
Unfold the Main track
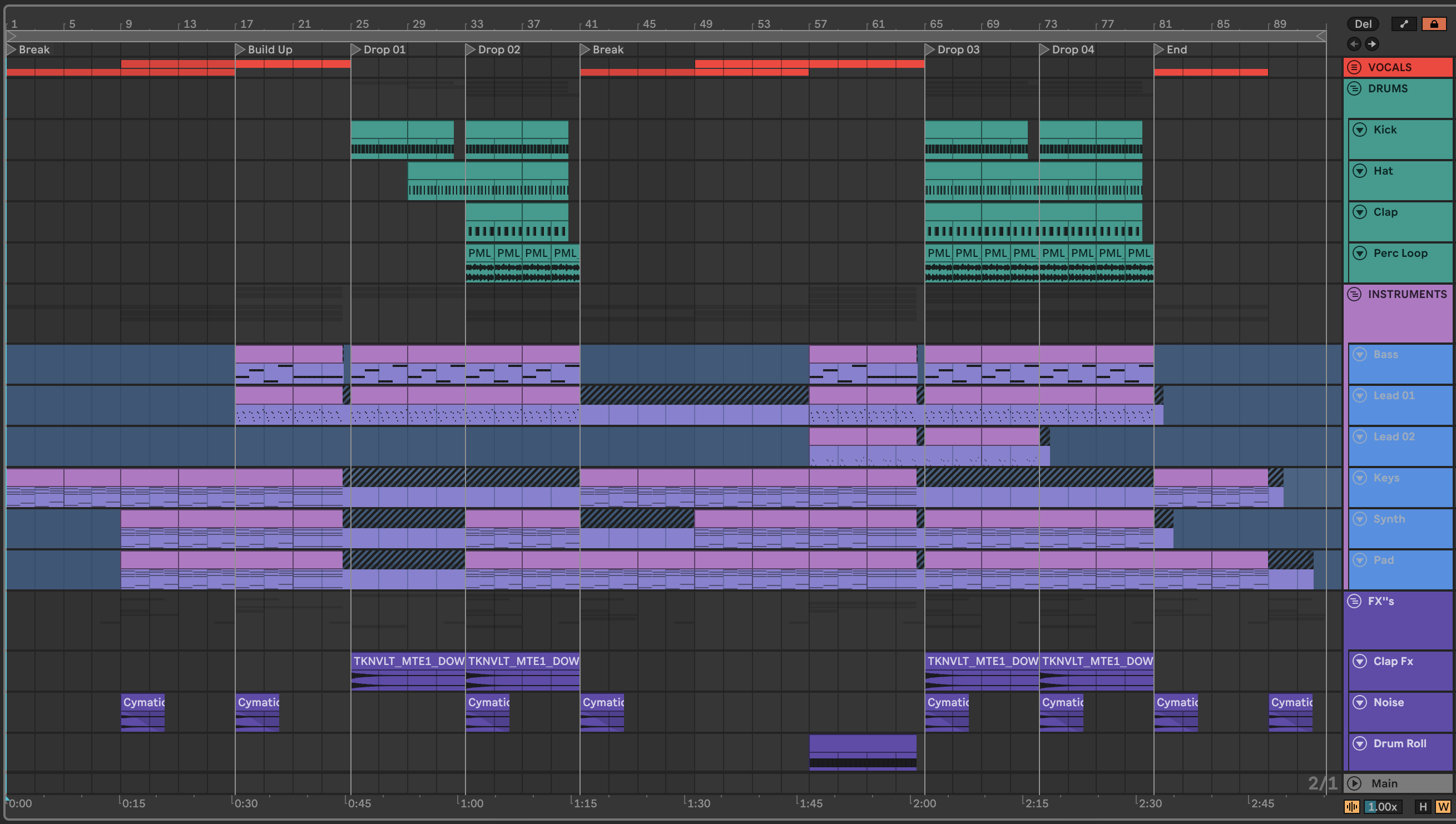point(1354,784)
